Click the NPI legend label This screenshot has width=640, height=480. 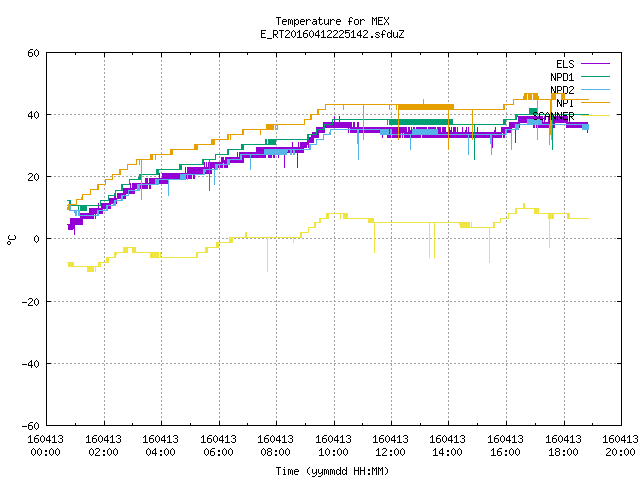click(x=565, y=103)
